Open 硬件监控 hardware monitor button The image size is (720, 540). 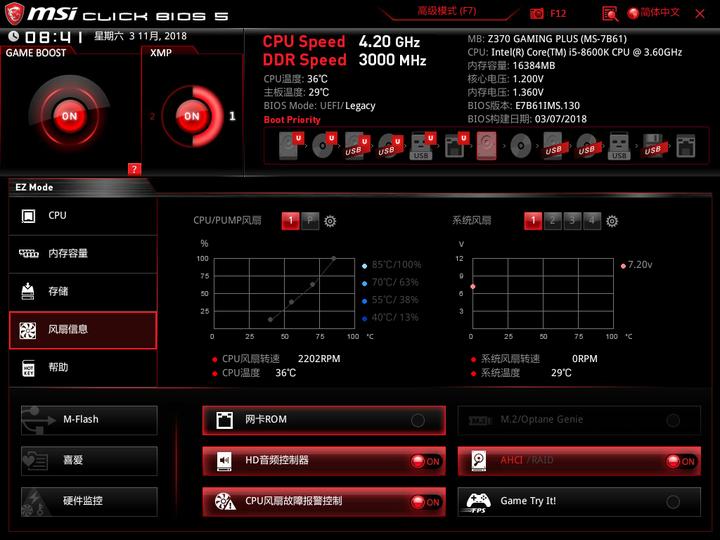coord(89,501)
